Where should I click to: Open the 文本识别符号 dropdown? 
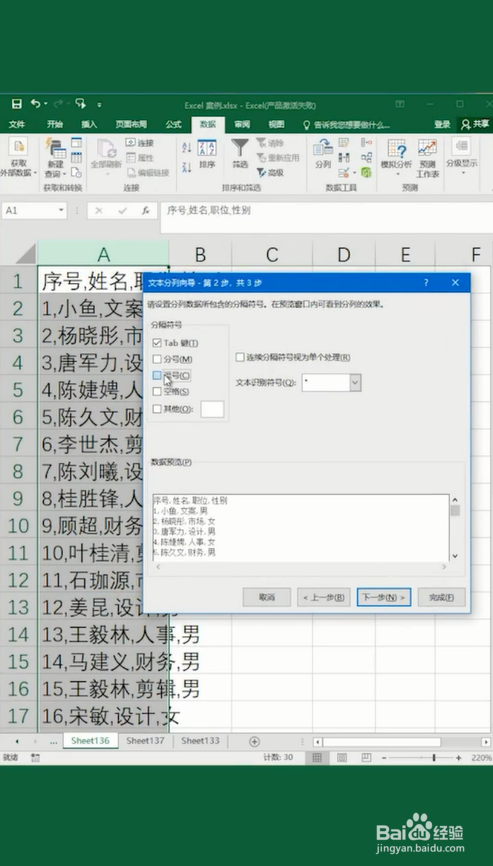tap(356, 382)
